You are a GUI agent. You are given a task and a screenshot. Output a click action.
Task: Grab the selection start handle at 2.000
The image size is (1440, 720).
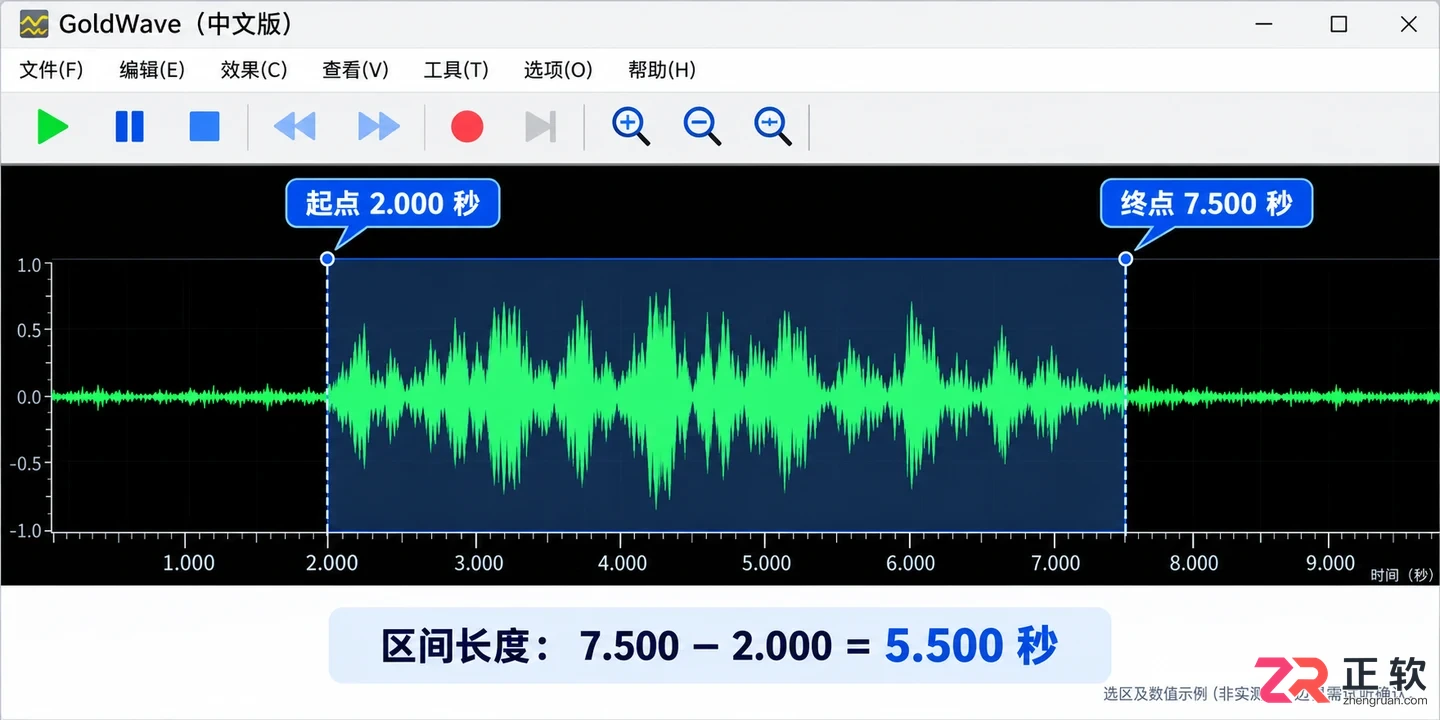coord(327,259)
